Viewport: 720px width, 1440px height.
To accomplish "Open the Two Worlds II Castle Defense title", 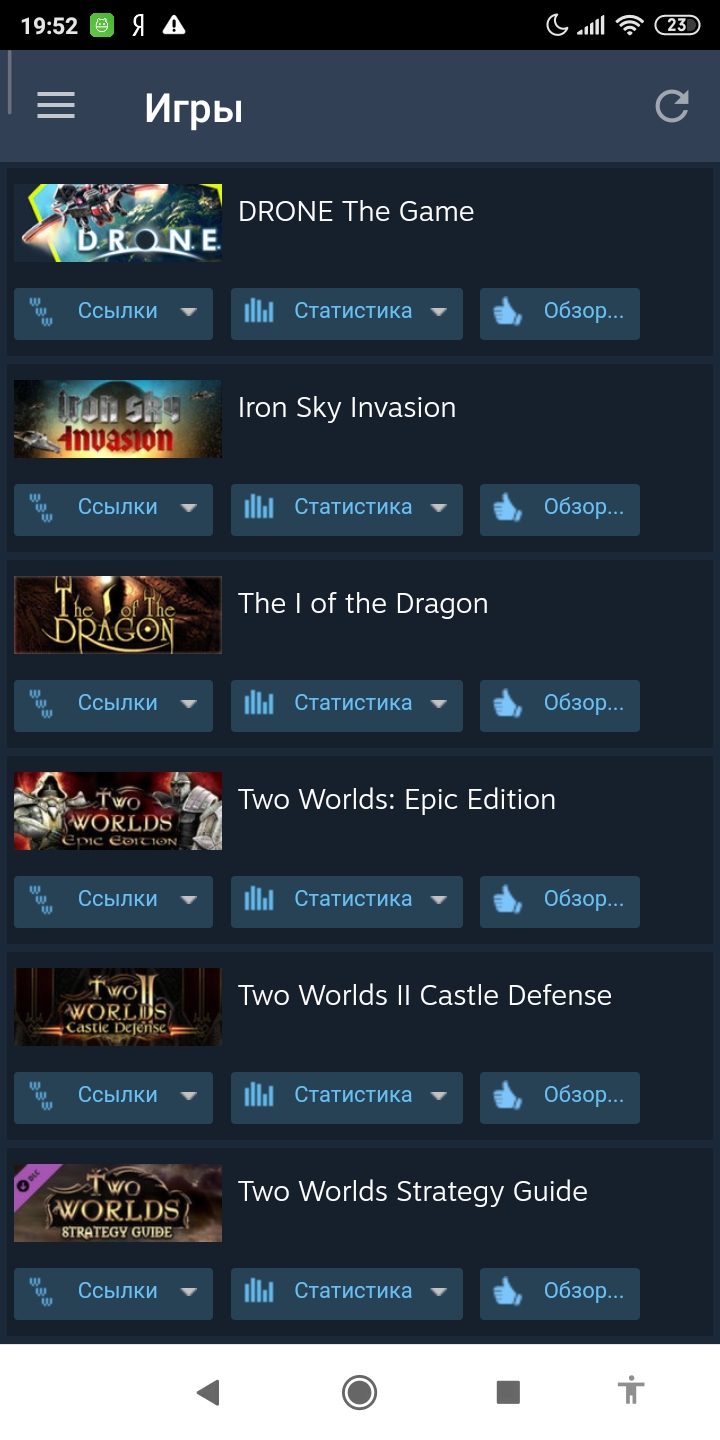I will 425,996.
